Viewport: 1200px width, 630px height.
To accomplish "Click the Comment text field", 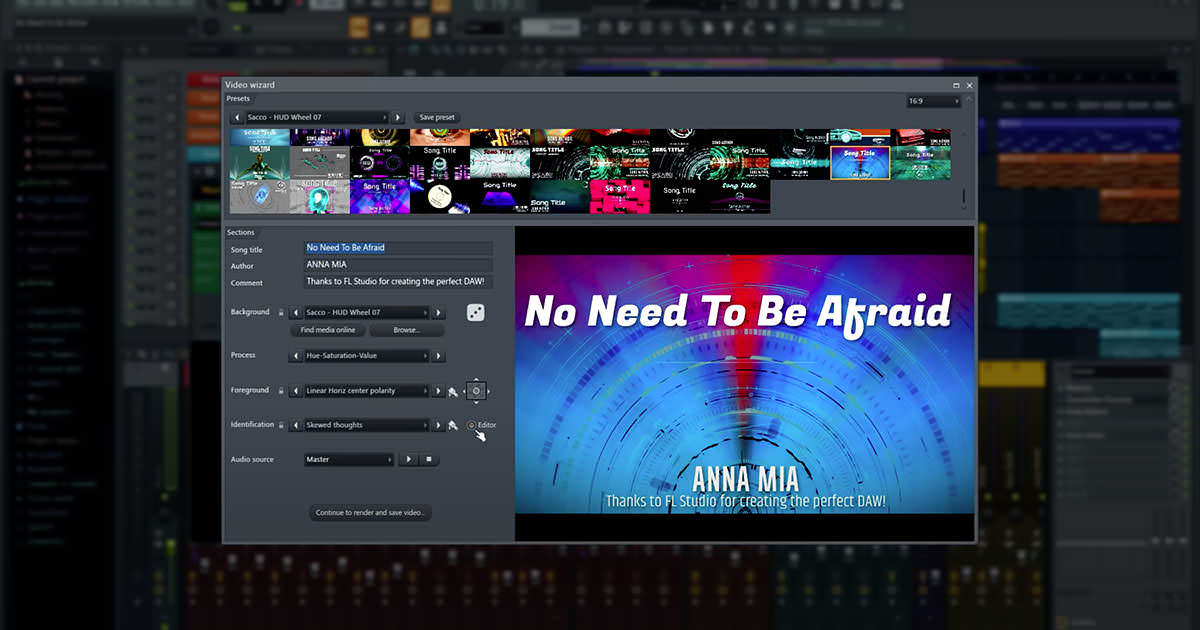I will coord(398,282).
